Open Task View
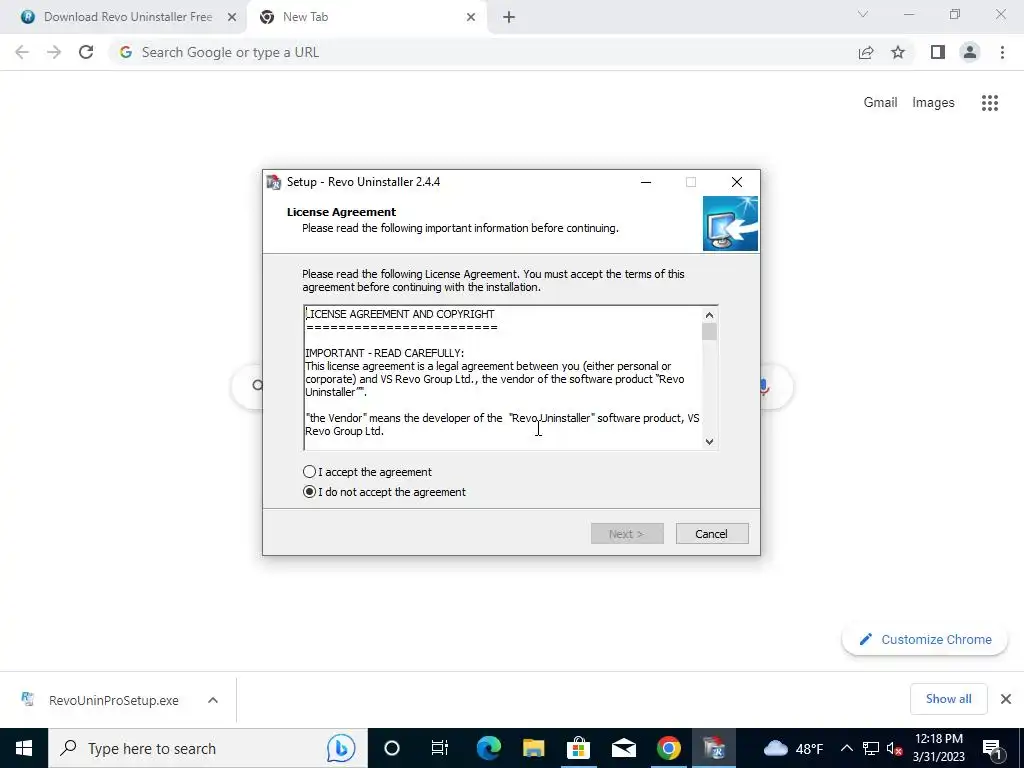This screenshot has width=1024, height=768. (440, 748)
